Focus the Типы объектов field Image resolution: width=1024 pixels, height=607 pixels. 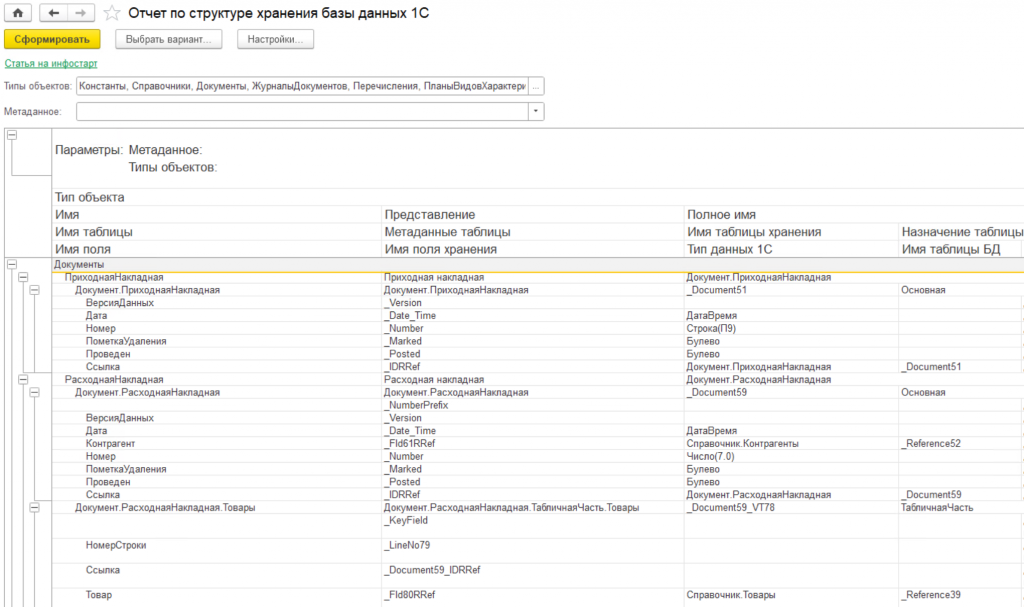(x=302, y=86)
